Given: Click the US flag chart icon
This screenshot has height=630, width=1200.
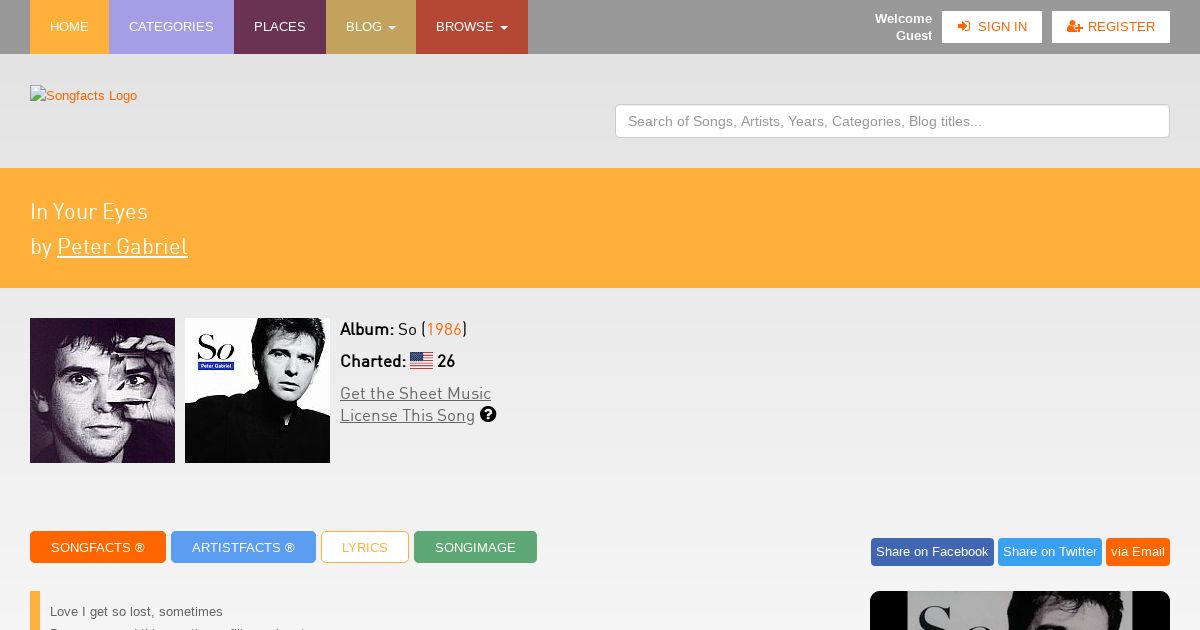Looking at the screenshot, I should (x=421, y=361).
